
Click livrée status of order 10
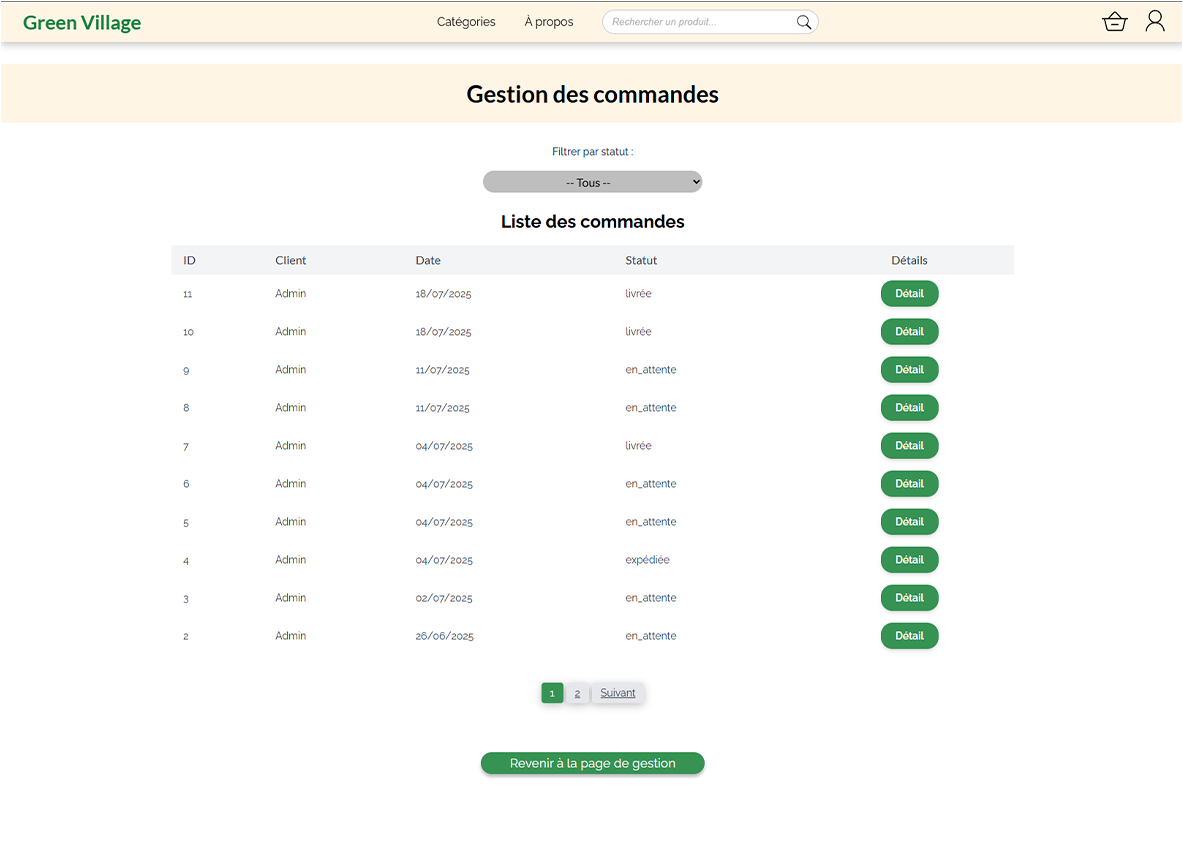(x=638, y=332)
